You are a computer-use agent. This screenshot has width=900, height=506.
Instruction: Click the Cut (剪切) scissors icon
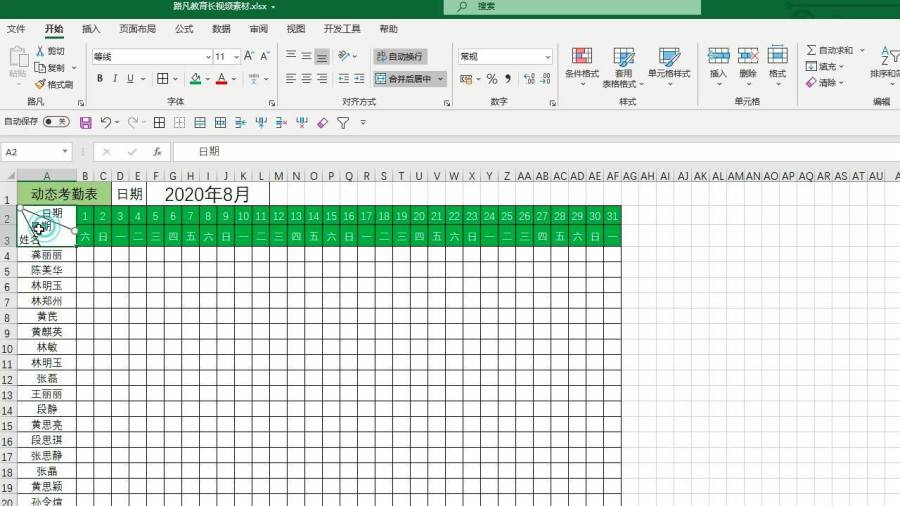(x=40, y=51)
